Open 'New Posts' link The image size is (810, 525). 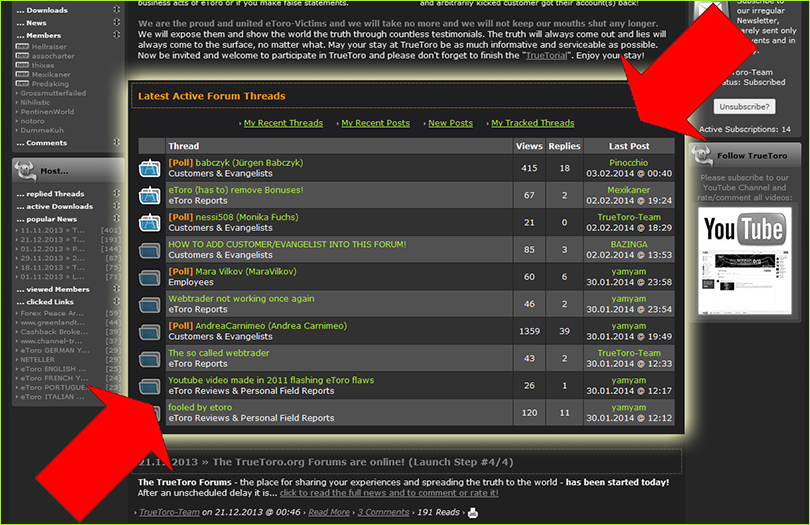click(x=450, y=123)
